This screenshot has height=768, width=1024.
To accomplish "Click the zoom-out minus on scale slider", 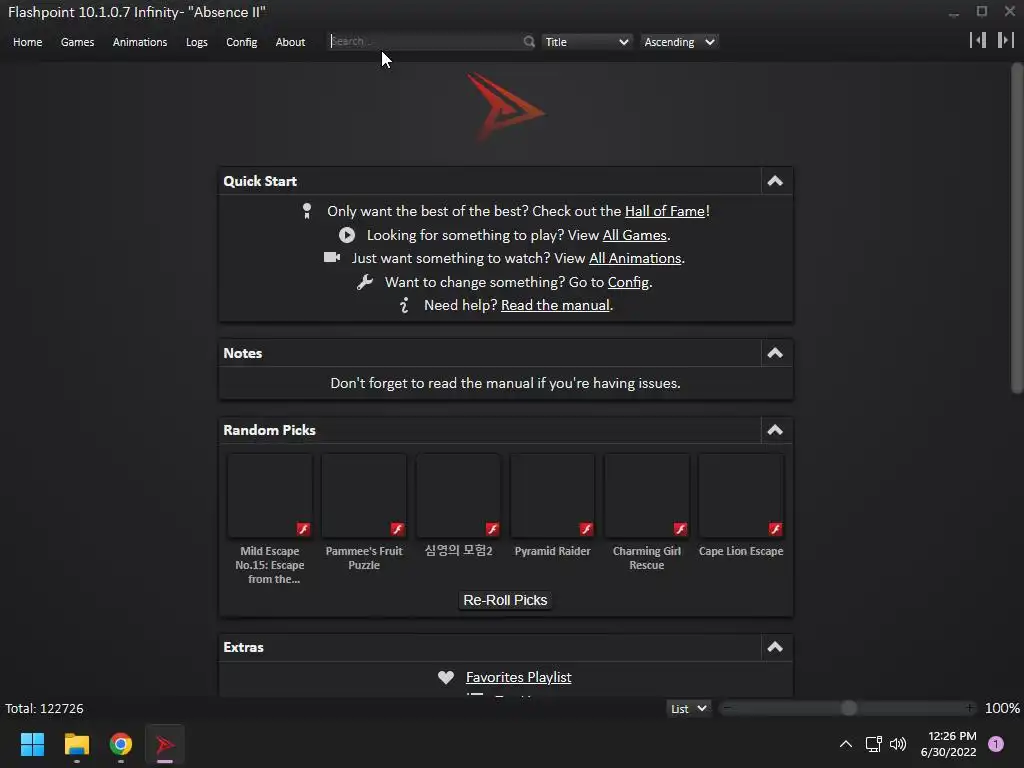I will coord(727,708).
